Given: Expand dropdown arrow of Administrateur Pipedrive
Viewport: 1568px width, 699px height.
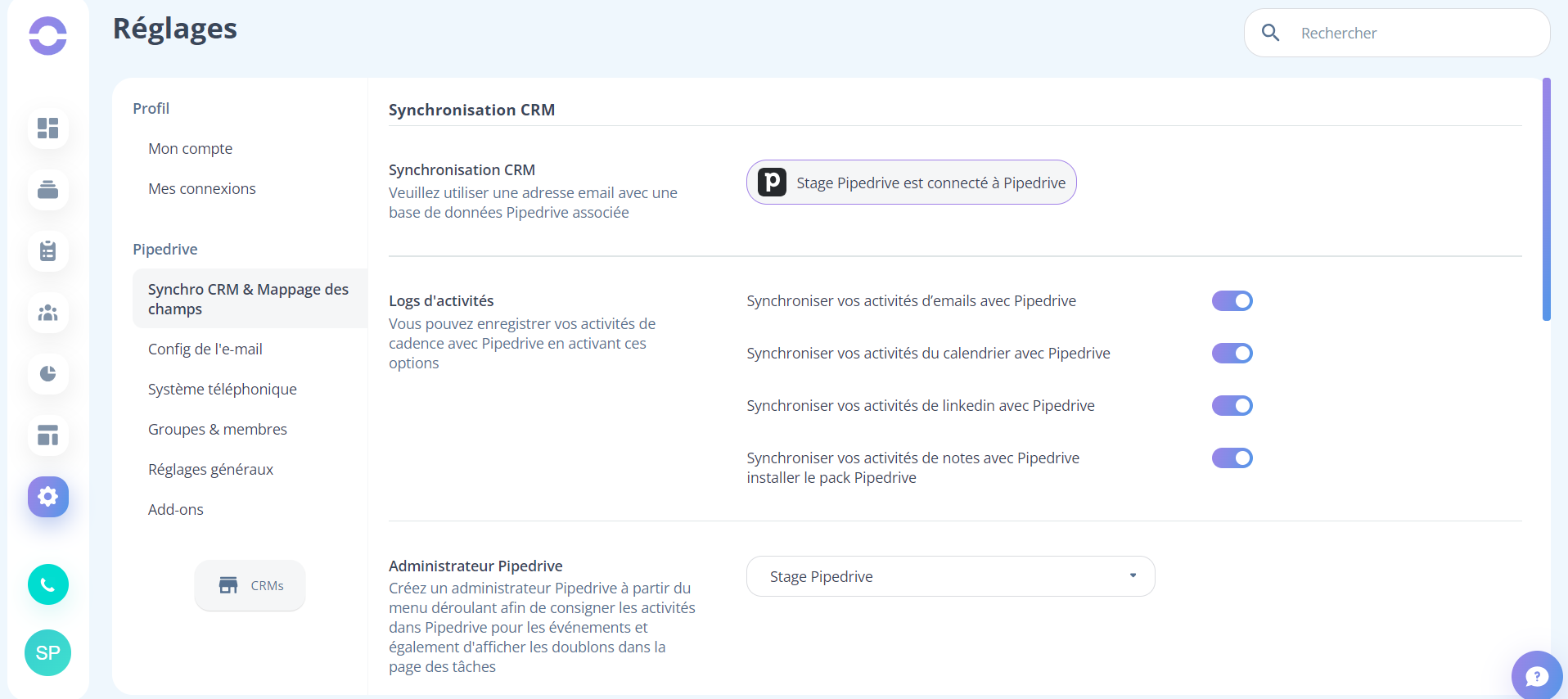Looking at the screenshot, I should (1133, 575).
